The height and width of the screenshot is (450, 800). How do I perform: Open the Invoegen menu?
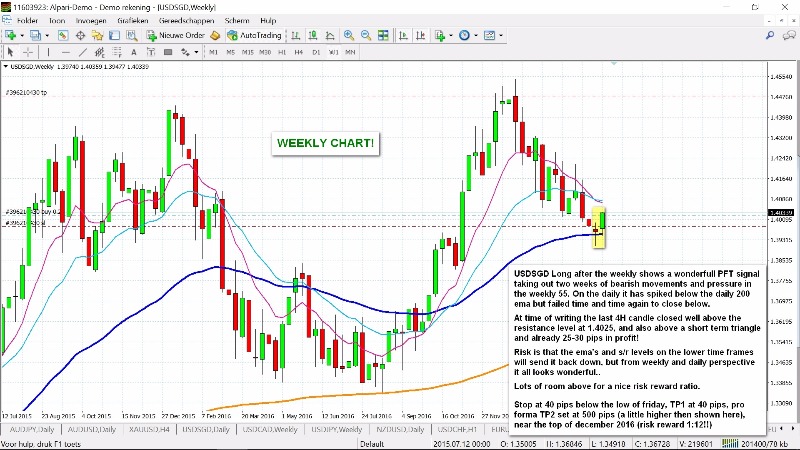92,19
